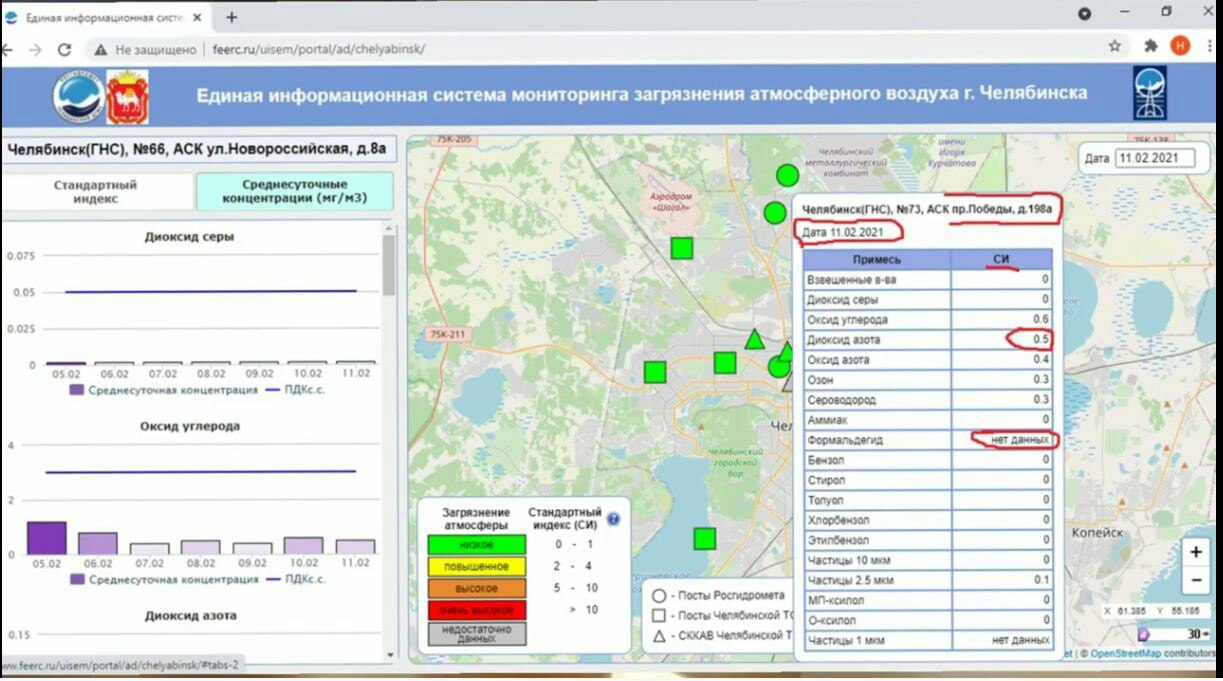Click the orange 'высокое' legend swatch

coord(477,588)
